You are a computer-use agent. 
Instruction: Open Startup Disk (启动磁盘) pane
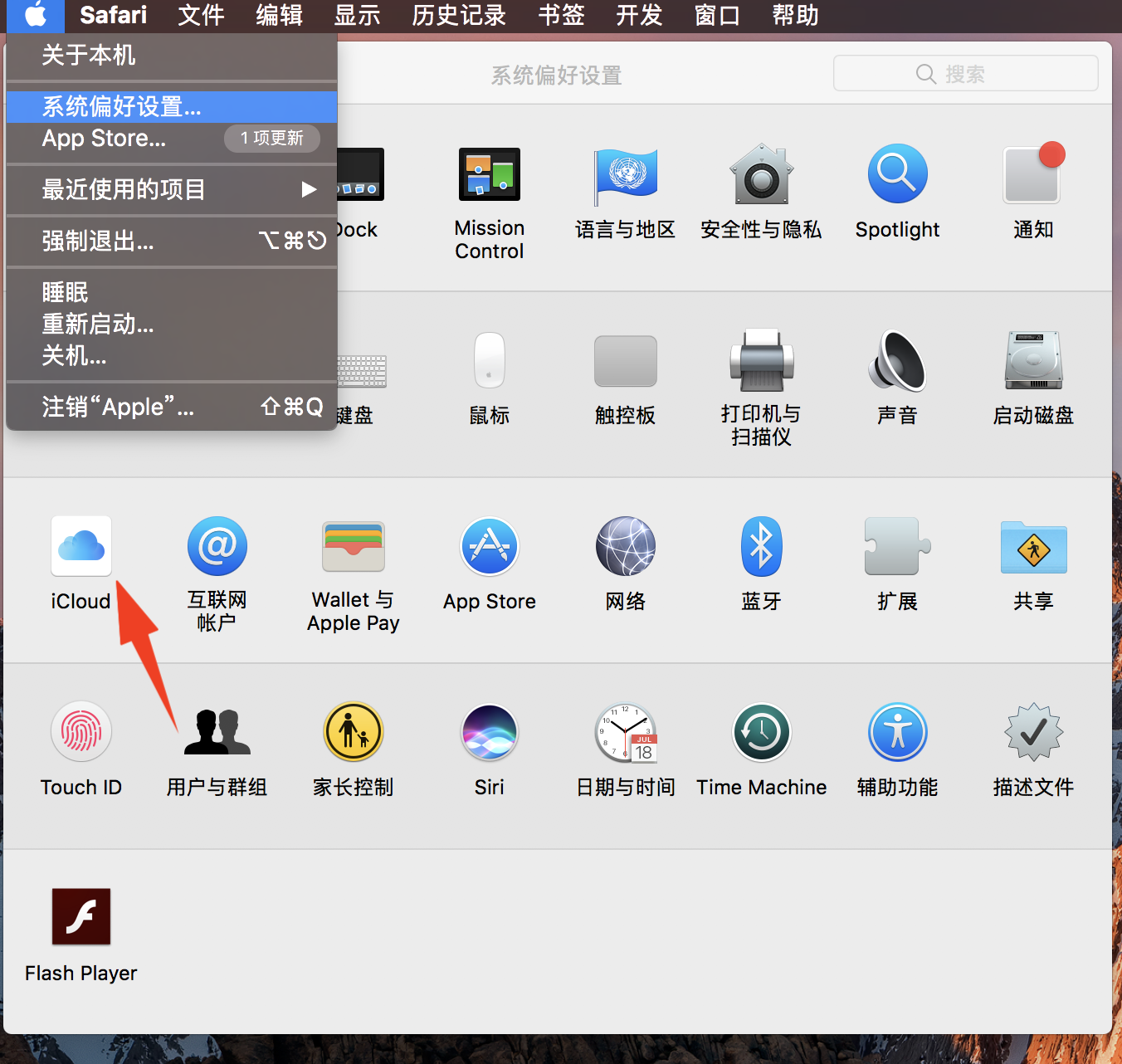(1033, 360)
